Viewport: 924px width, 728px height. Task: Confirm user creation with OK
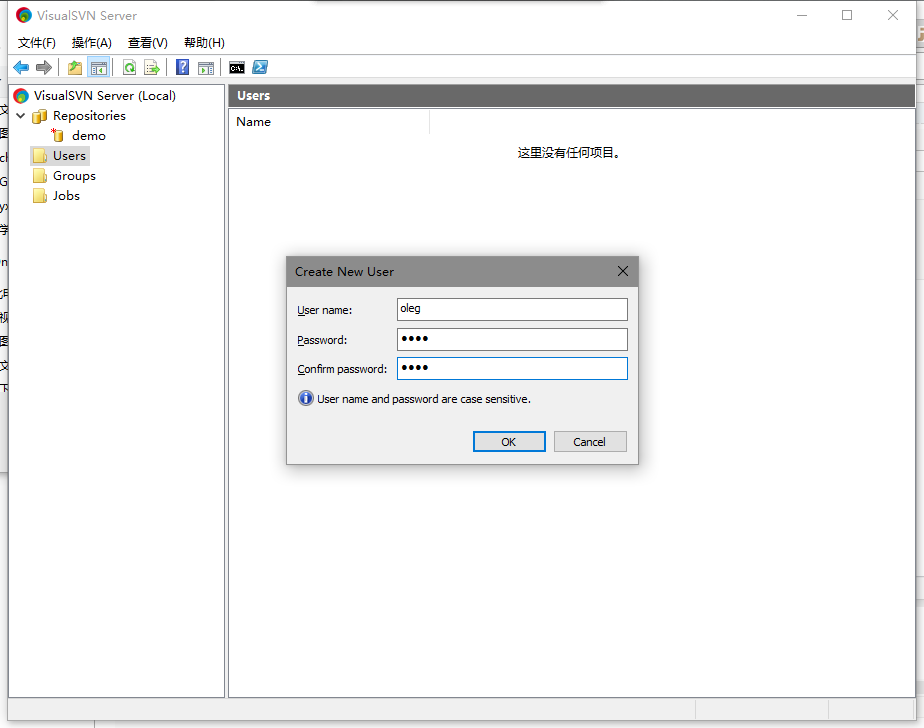[x=509, y=442]
